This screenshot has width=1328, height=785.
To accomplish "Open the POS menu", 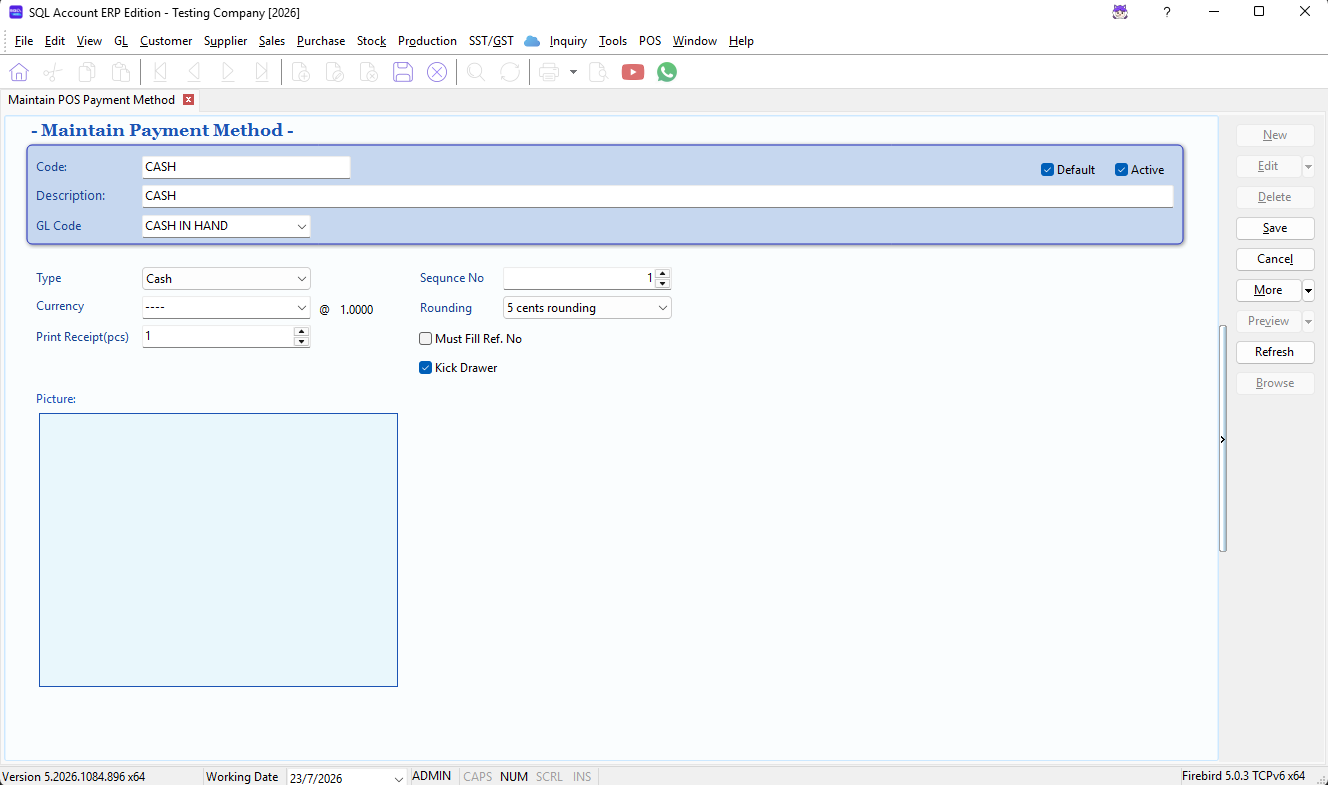I will [x=650, y=41].
